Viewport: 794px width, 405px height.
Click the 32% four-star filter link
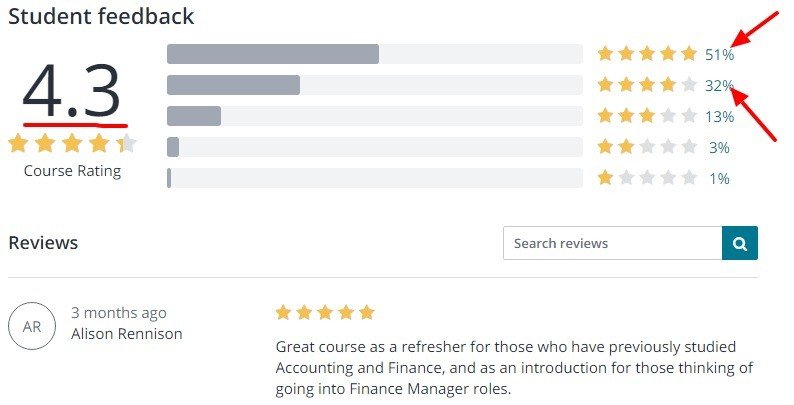tap(719, 85)
